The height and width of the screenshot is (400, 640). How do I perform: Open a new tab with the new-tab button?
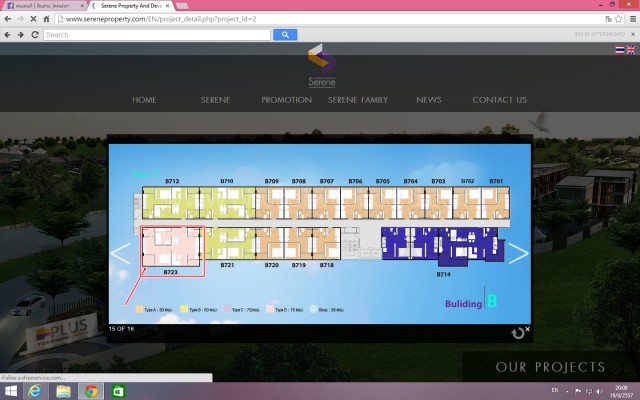tap(182, 6)
